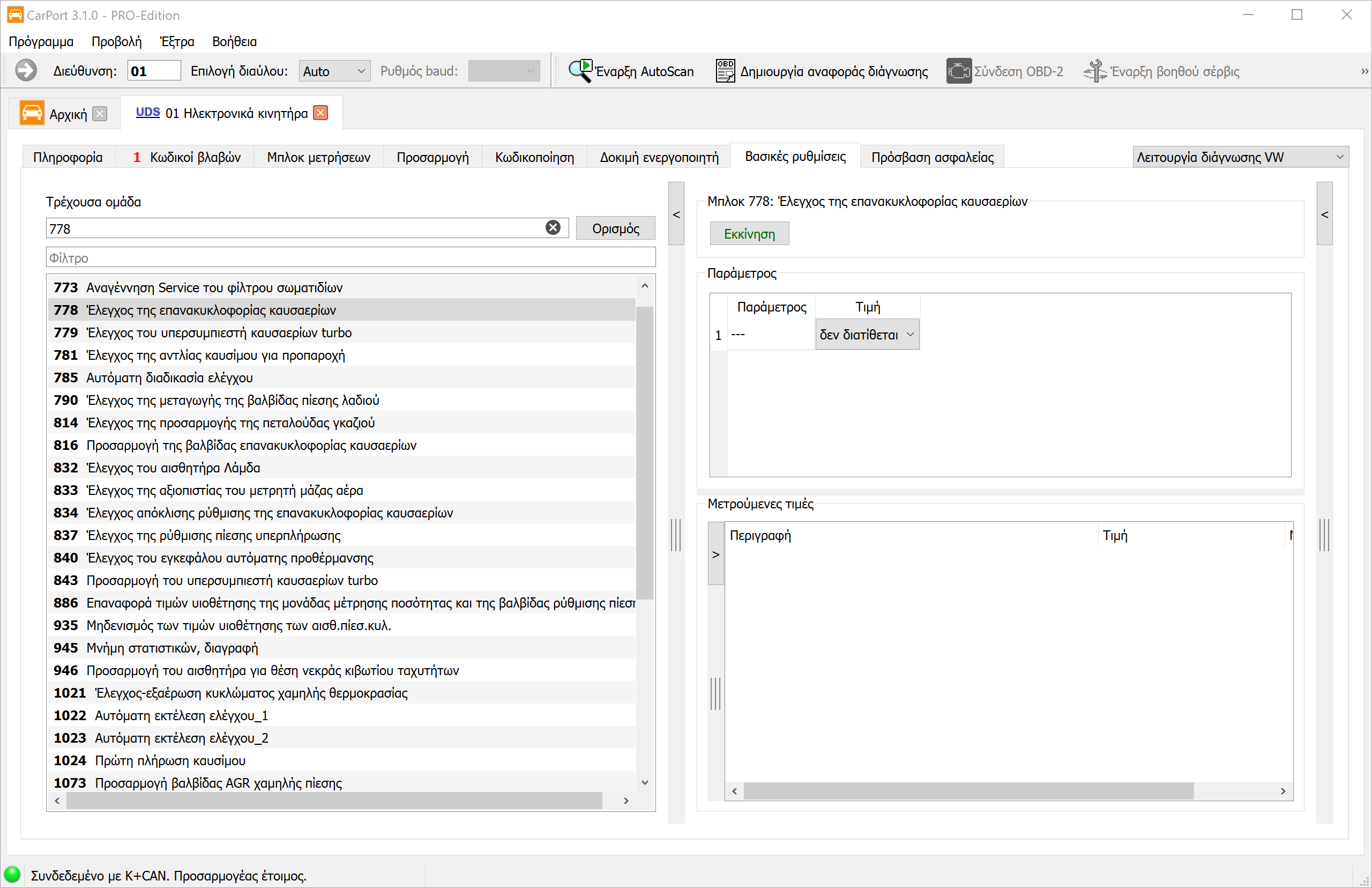Collapse the left panel using the < handle
The height and width of the screenshot is (888, 1372).
point(676,214)
